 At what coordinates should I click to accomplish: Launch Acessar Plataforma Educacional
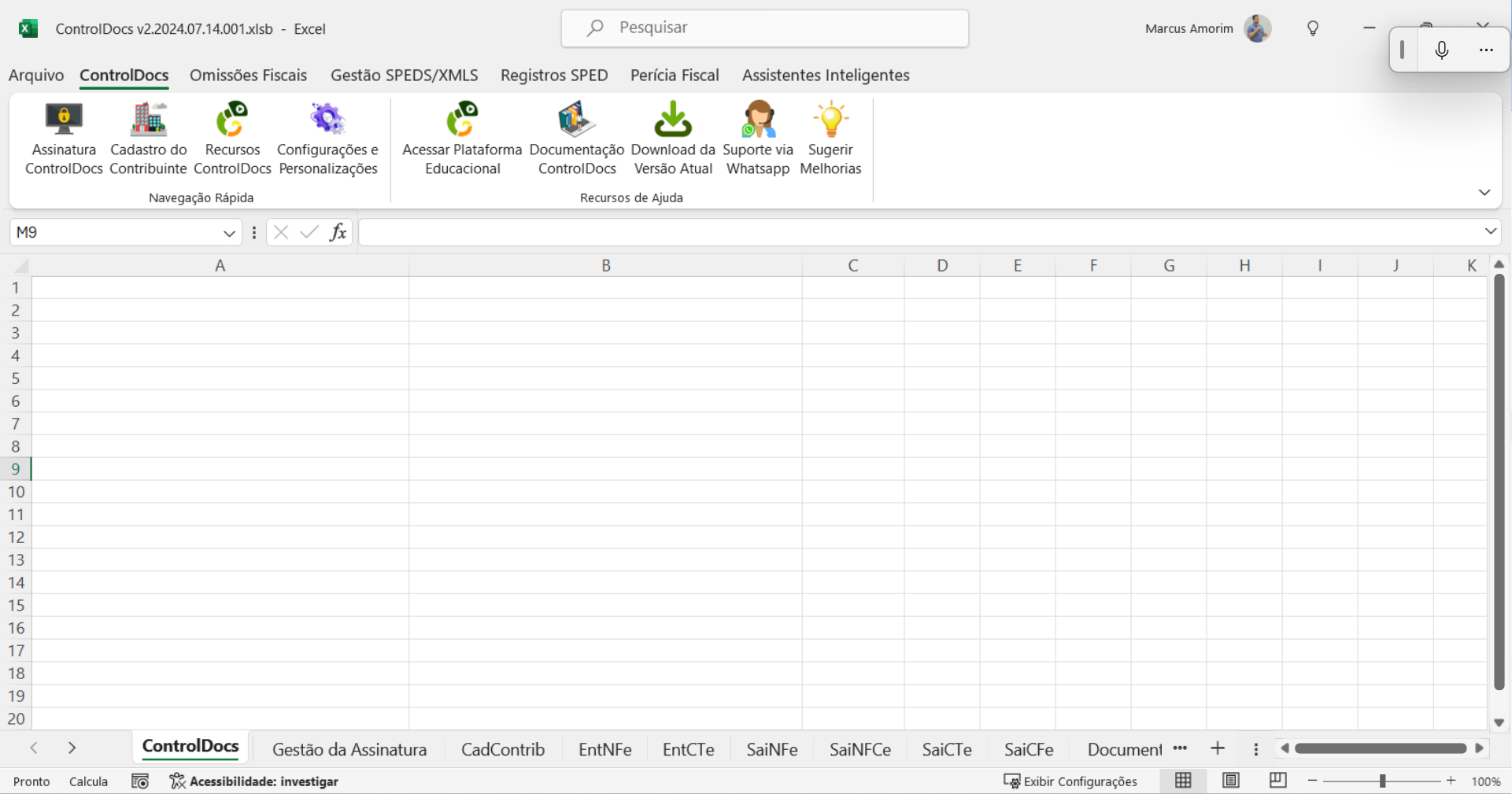pos(462,138)
